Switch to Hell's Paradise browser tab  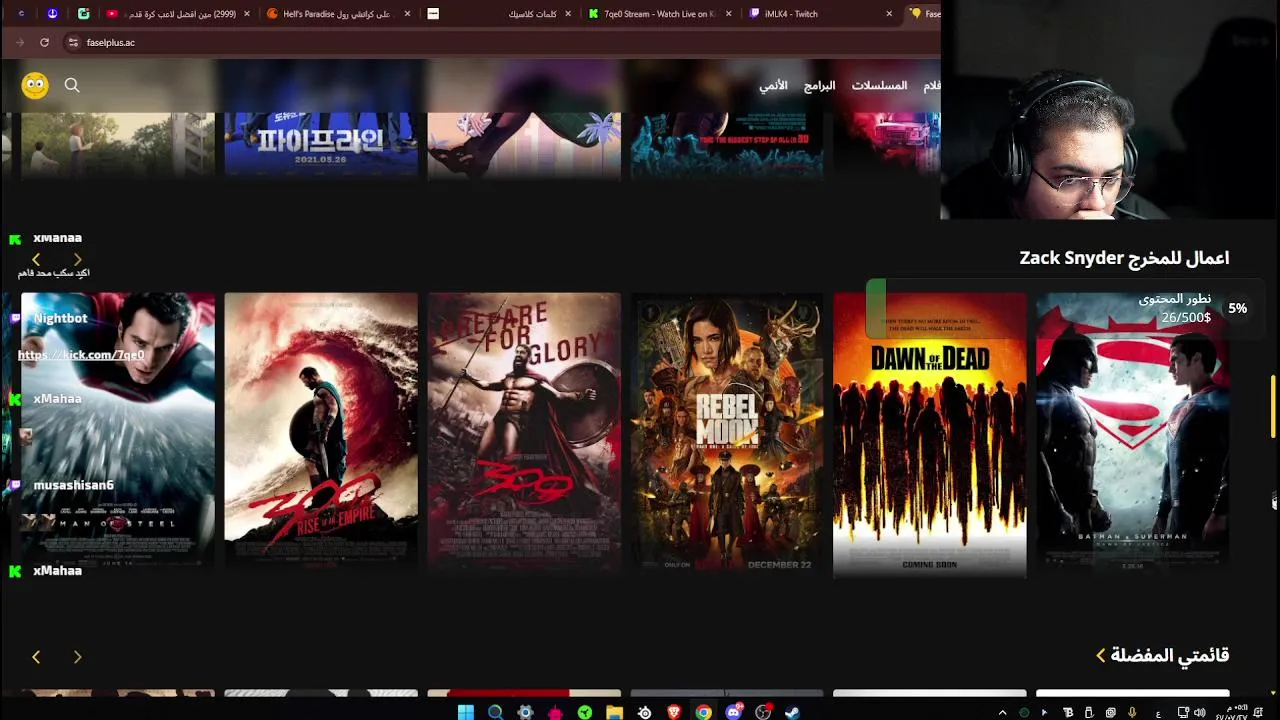coord(336,14)
